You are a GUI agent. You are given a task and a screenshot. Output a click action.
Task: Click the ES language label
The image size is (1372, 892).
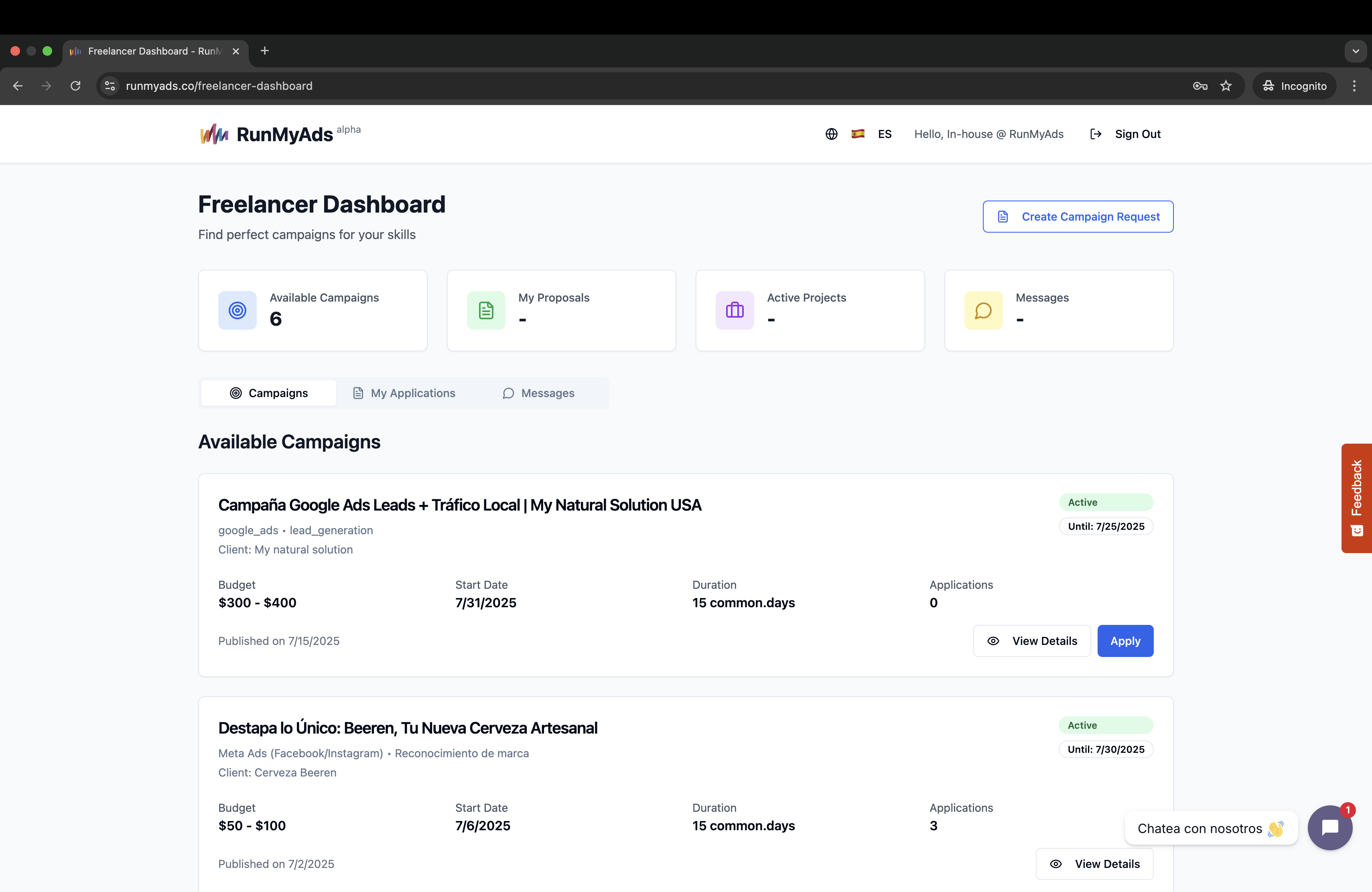click(884, 134)
